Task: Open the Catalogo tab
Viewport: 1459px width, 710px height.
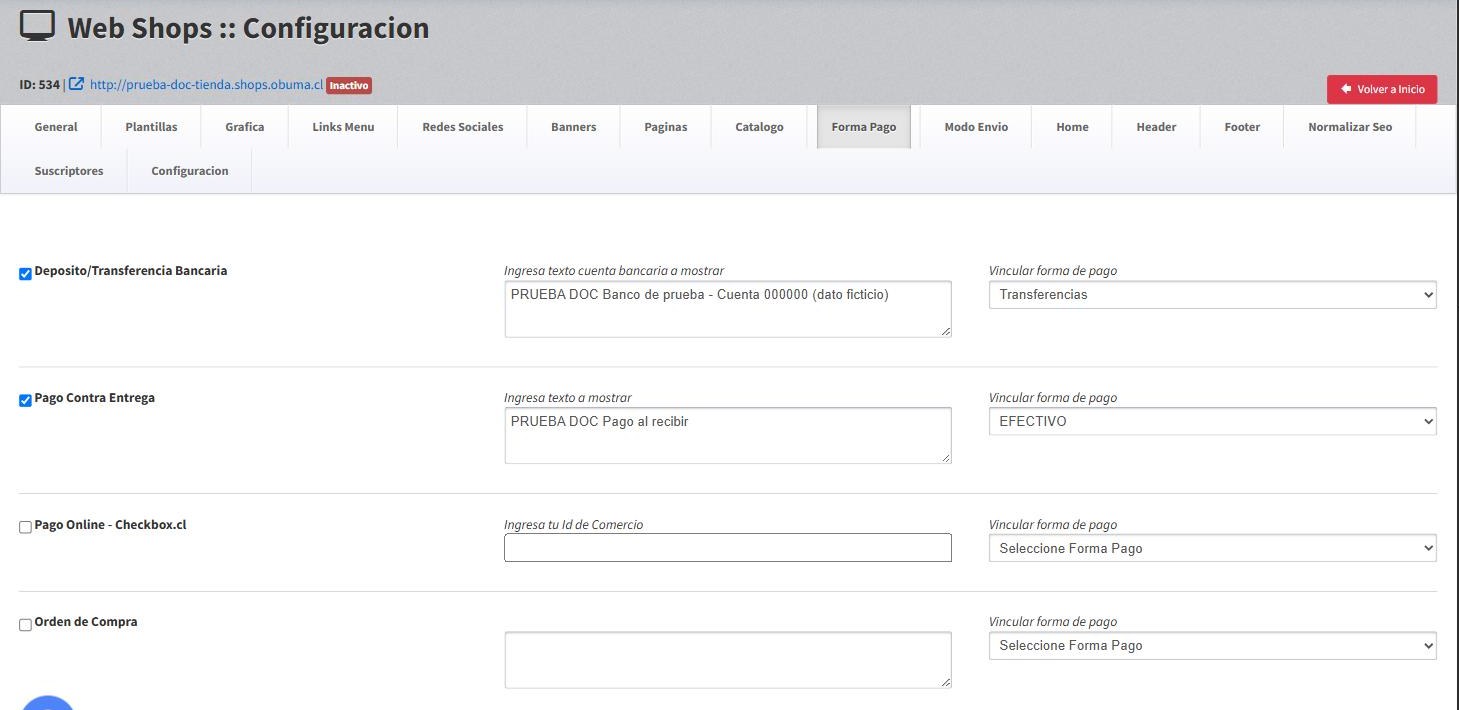Action: click(x=759, y=127)
